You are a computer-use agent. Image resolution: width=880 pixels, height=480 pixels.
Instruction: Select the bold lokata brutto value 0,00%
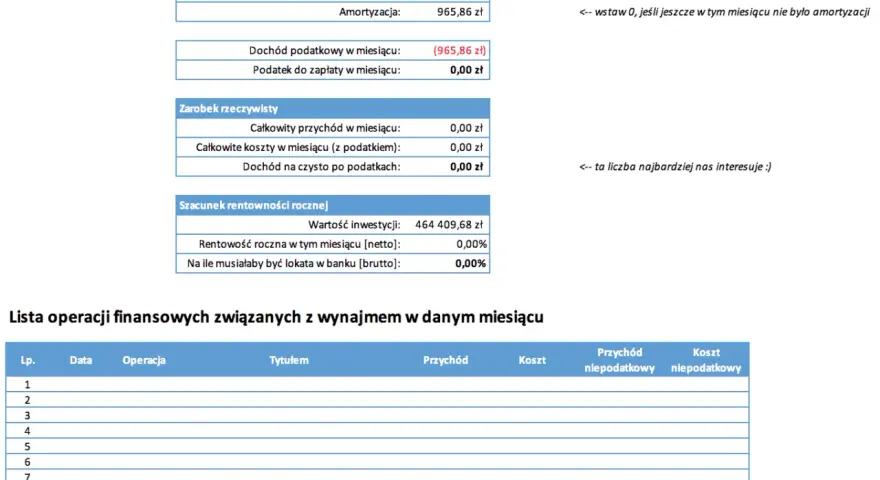point(470,263)
